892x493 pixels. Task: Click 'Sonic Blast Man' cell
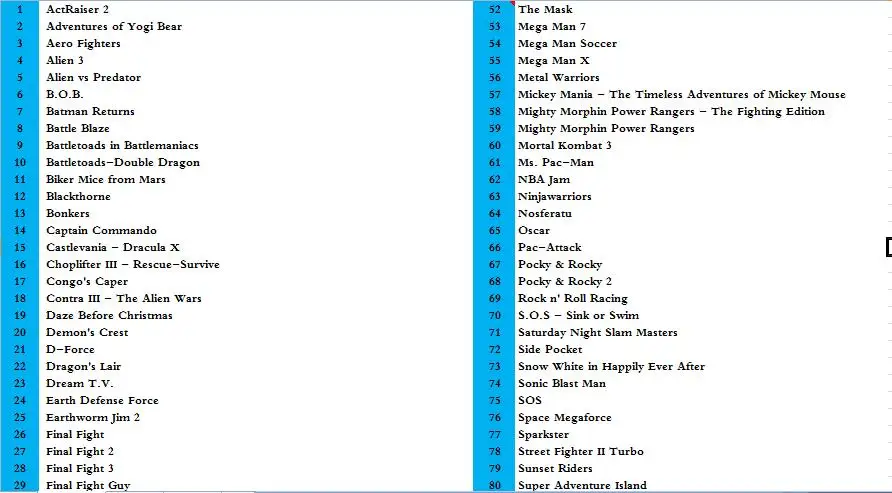pyautogui.click(x=561, y=384)
